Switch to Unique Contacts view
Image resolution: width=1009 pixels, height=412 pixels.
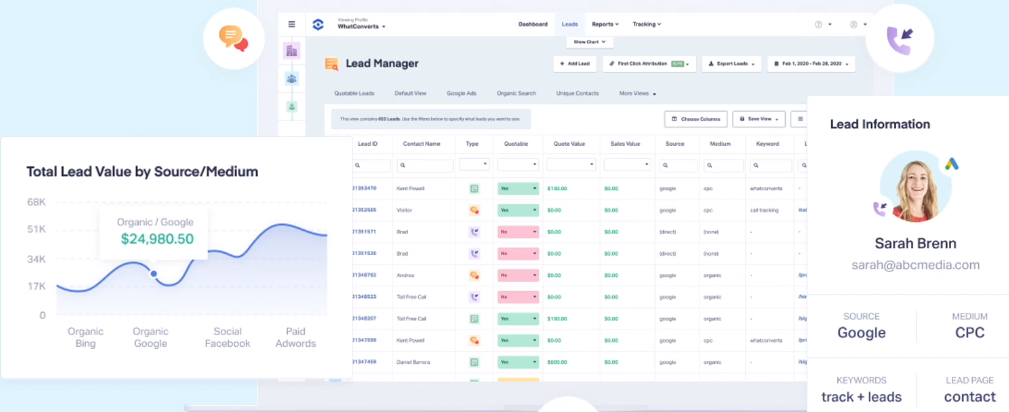point(577,93)
